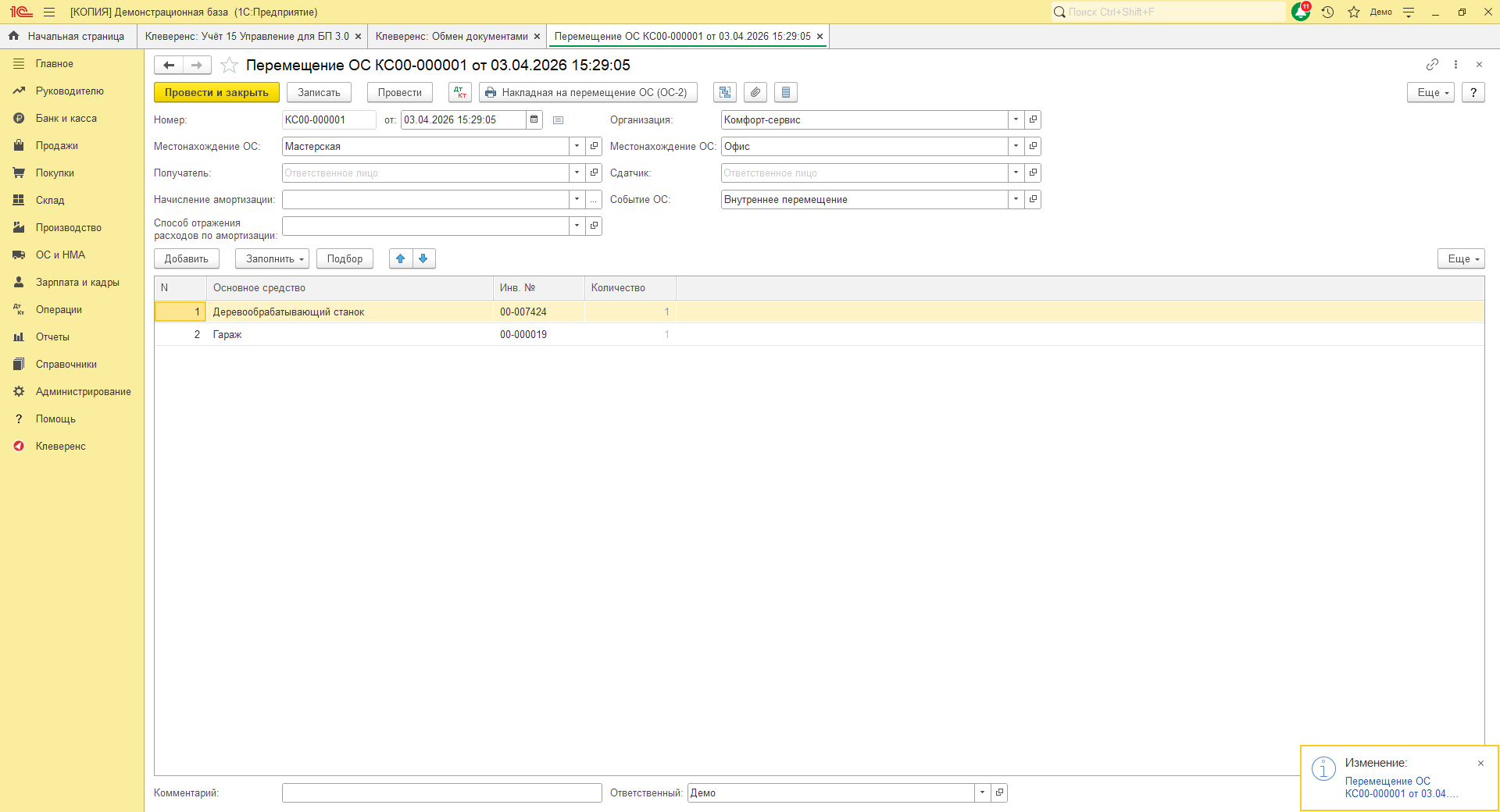This screenshot has width=1500, height=812.
Task: Open the calendar date picker
Action: (534, 119)
